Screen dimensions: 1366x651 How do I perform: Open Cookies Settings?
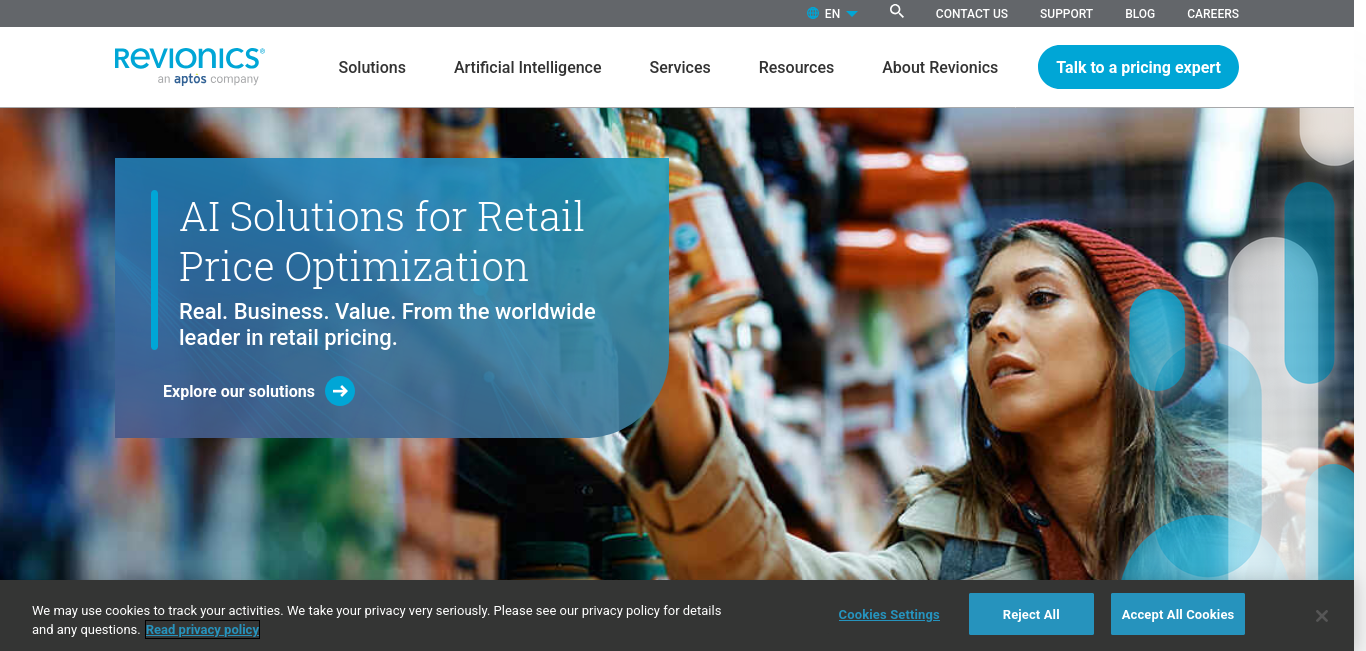[889, 615]
